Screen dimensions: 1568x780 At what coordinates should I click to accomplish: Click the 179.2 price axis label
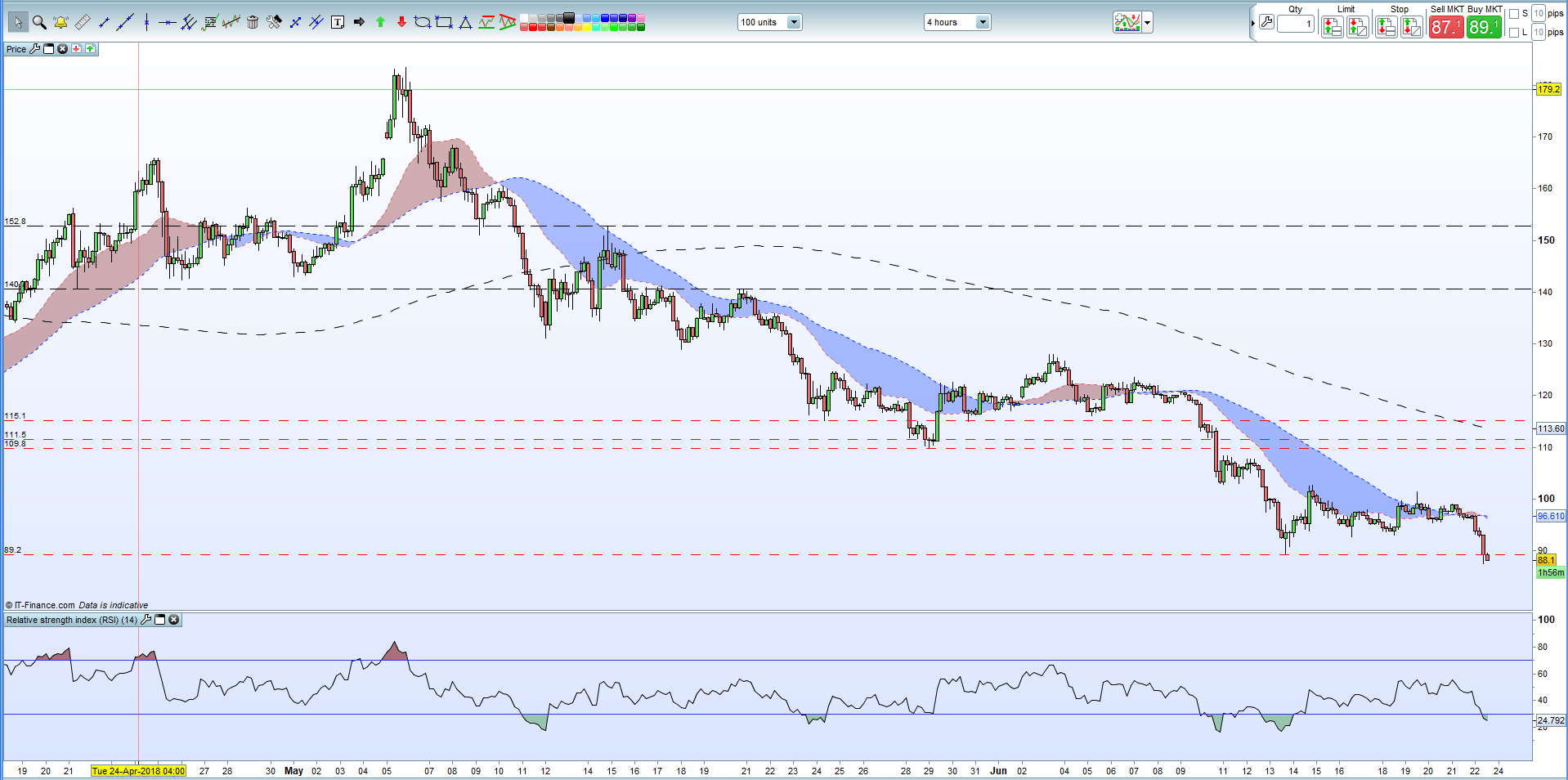1548,89
